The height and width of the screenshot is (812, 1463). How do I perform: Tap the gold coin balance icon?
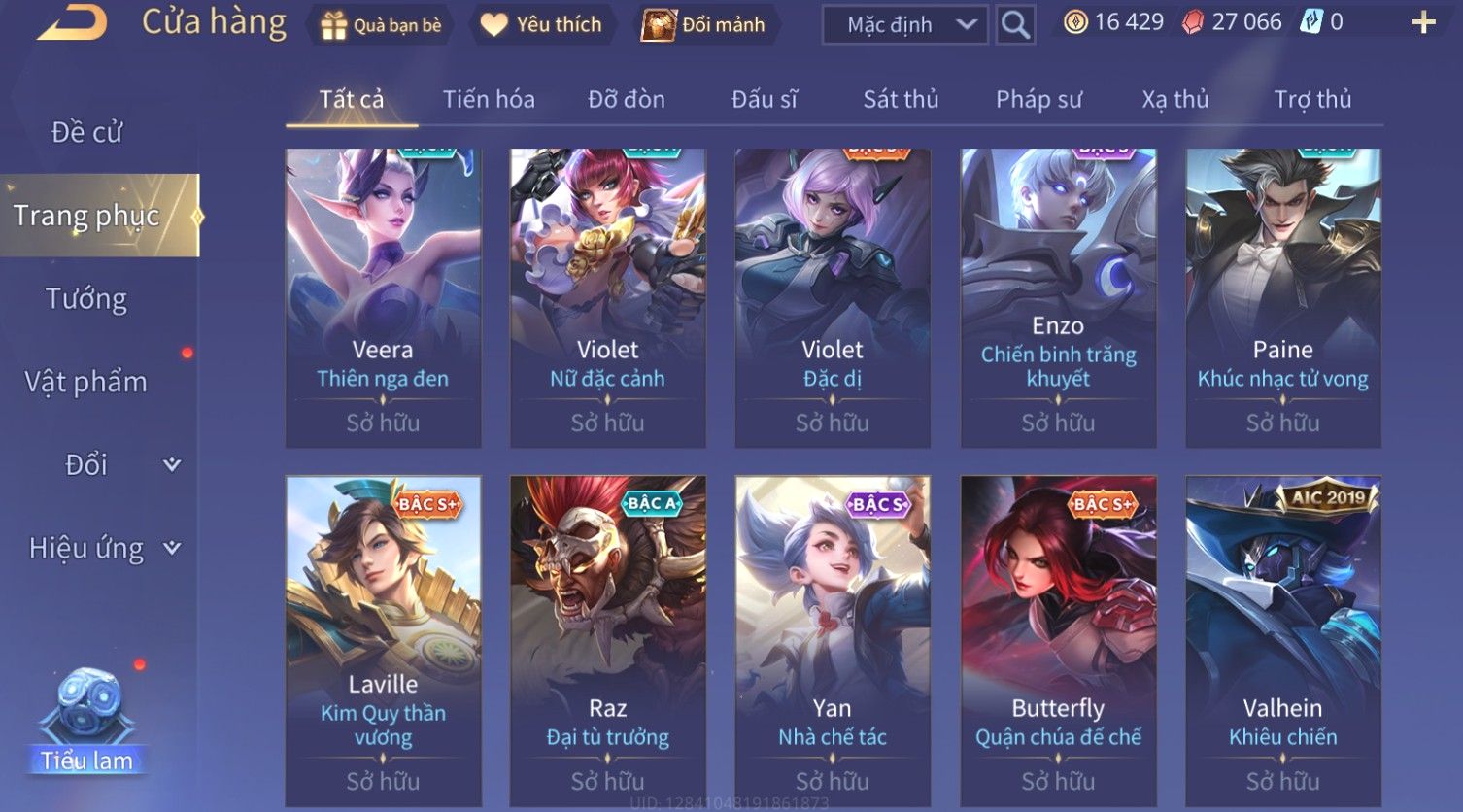click(x=1074, y=22)
